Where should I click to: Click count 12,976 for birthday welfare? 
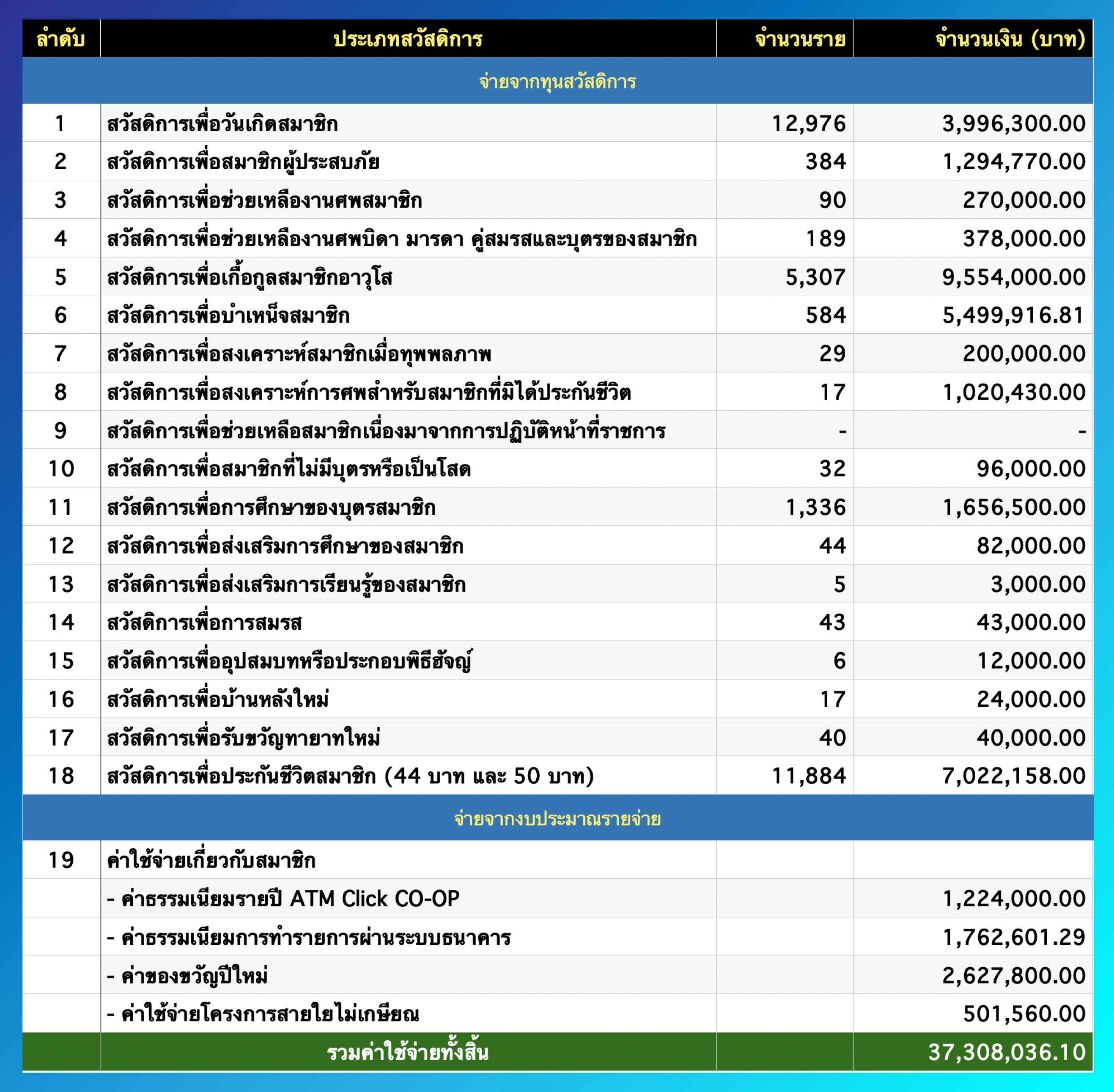(808, 123)
